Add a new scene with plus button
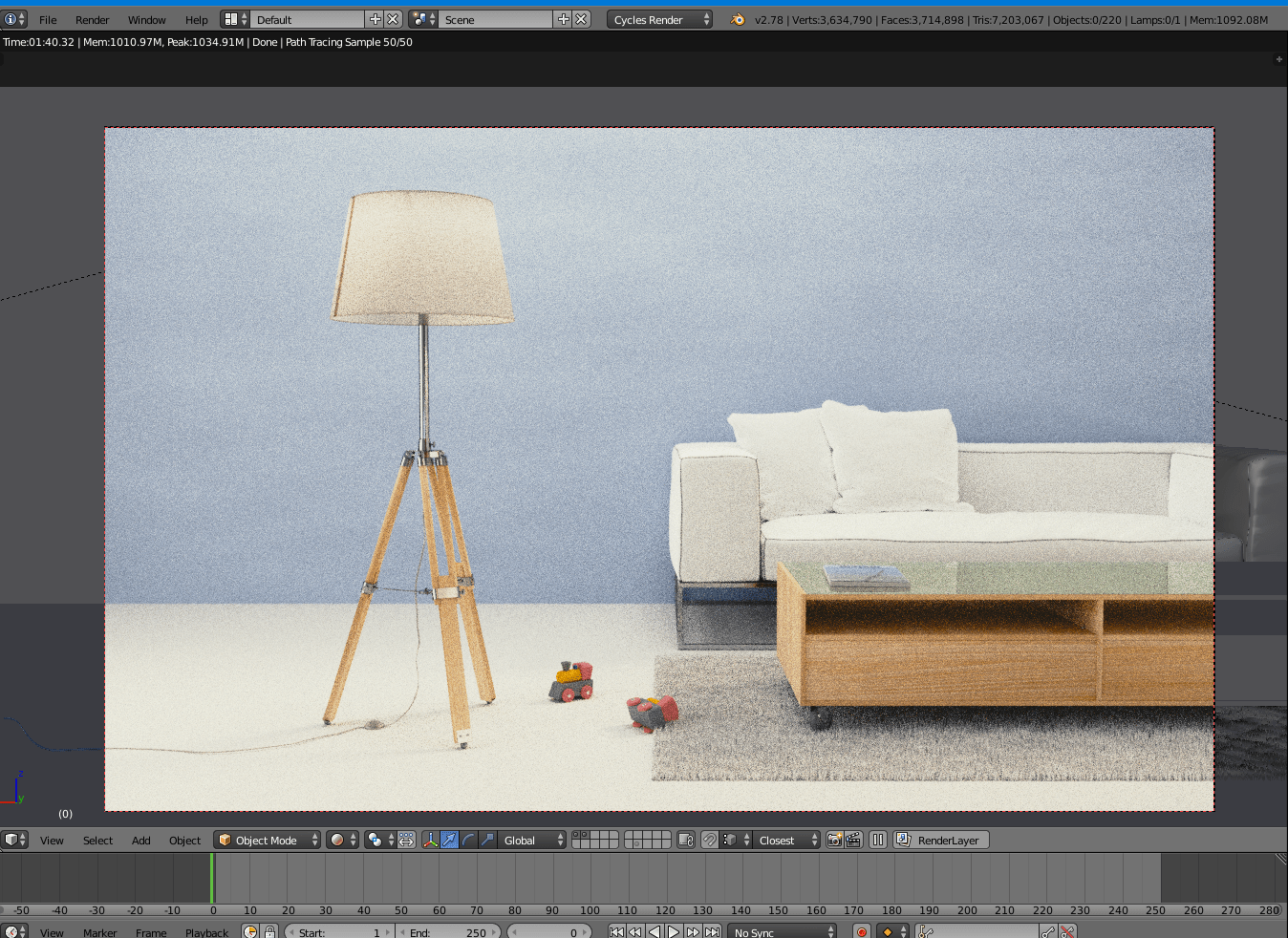This screenshot has height=938, width=1288. tap(563, 19)
